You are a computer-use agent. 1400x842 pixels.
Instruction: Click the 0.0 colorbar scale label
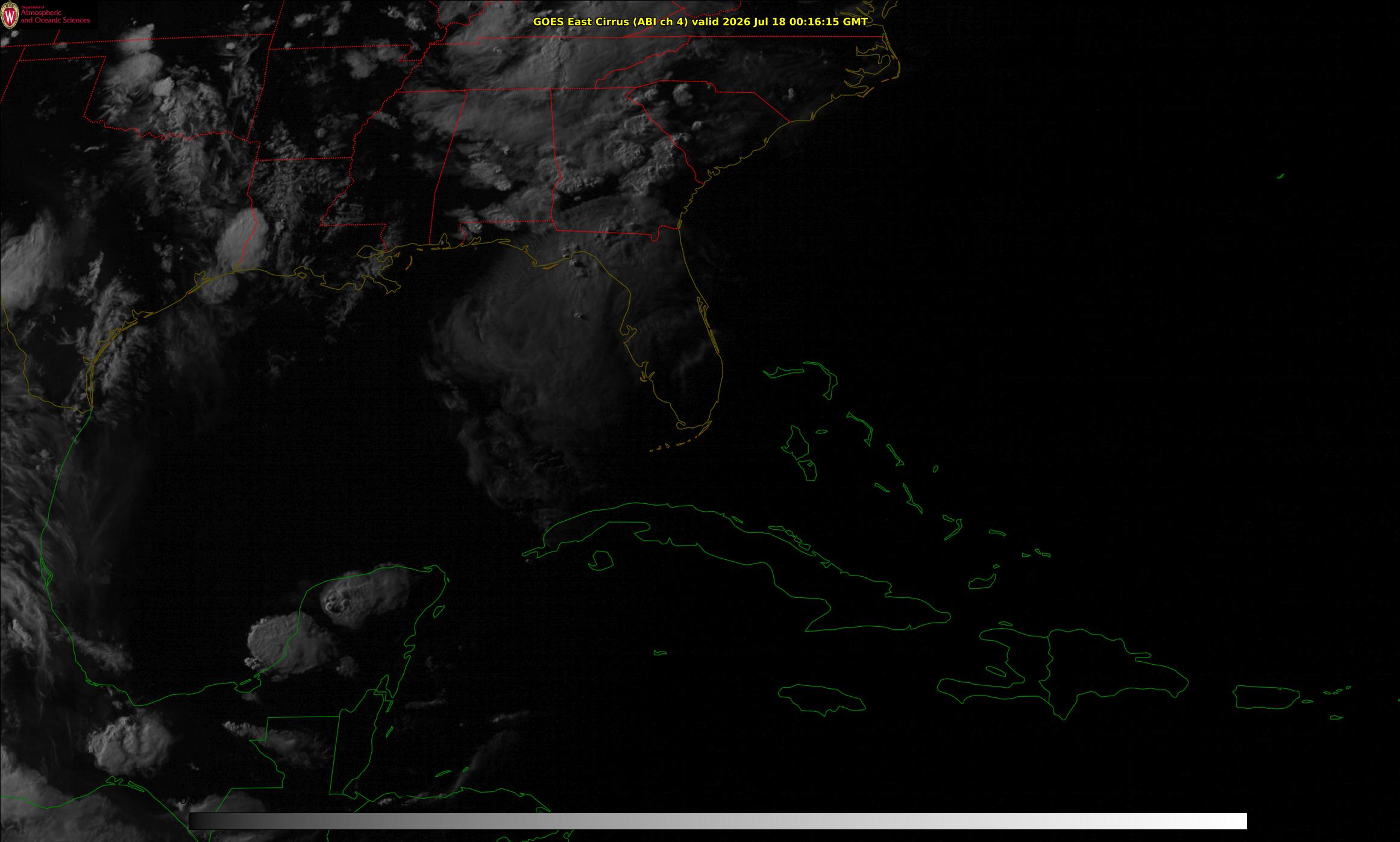tap(189, 801)
